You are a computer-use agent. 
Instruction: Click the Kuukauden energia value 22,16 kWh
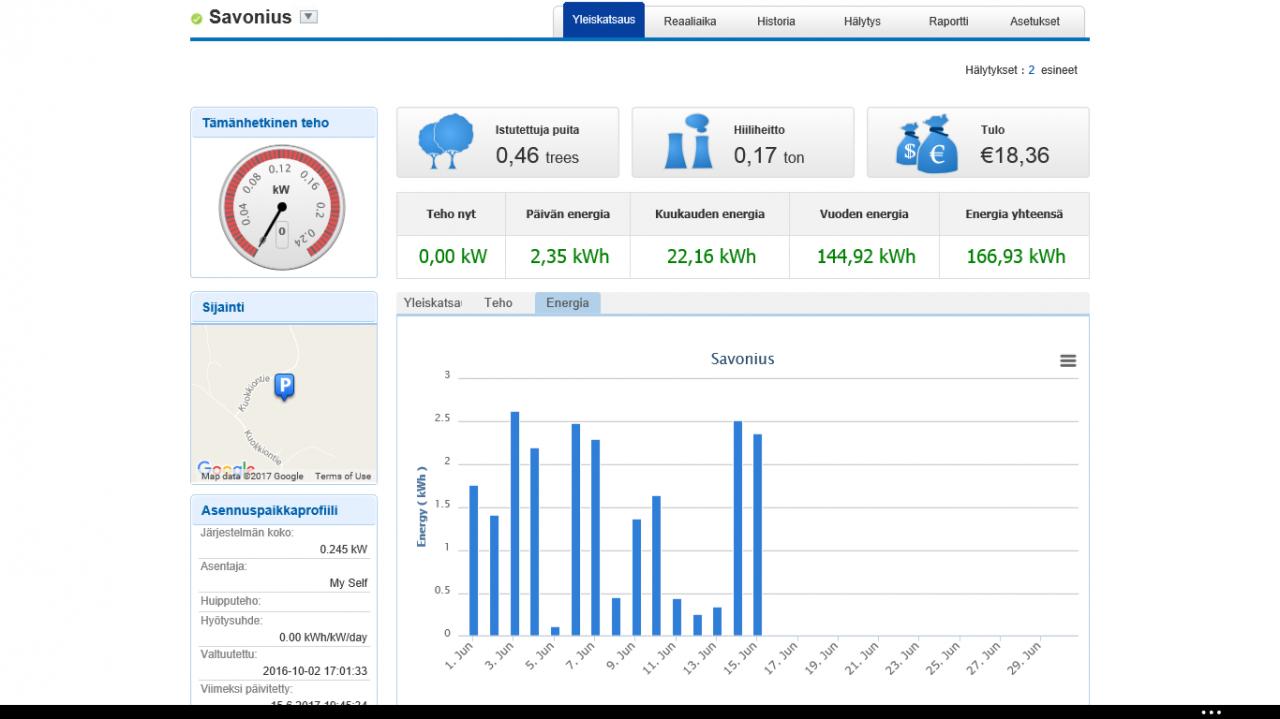[711, 256]
